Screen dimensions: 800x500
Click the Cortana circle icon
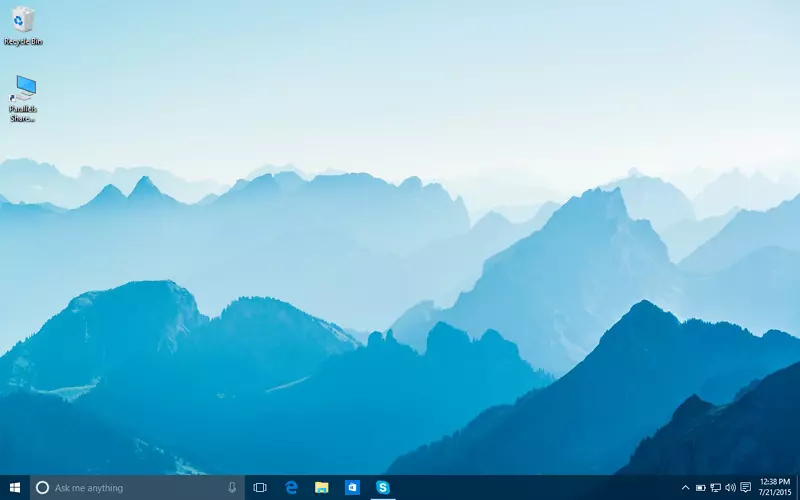42,488
